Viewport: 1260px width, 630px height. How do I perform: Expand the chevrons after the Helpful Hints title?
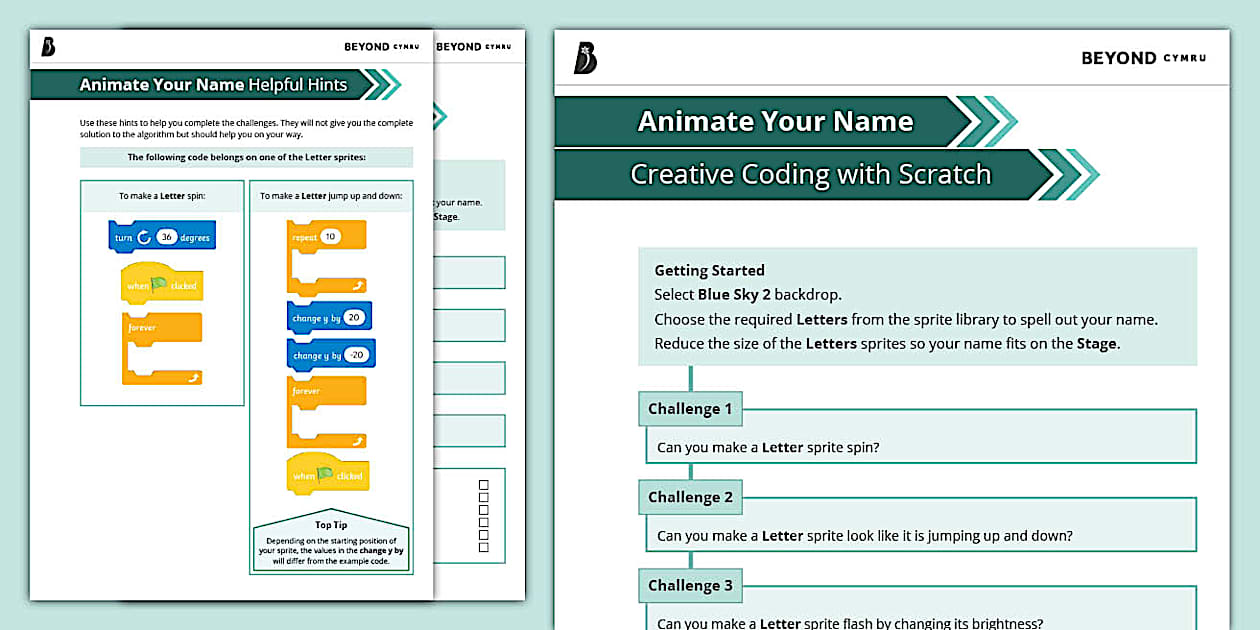point(386,86)
